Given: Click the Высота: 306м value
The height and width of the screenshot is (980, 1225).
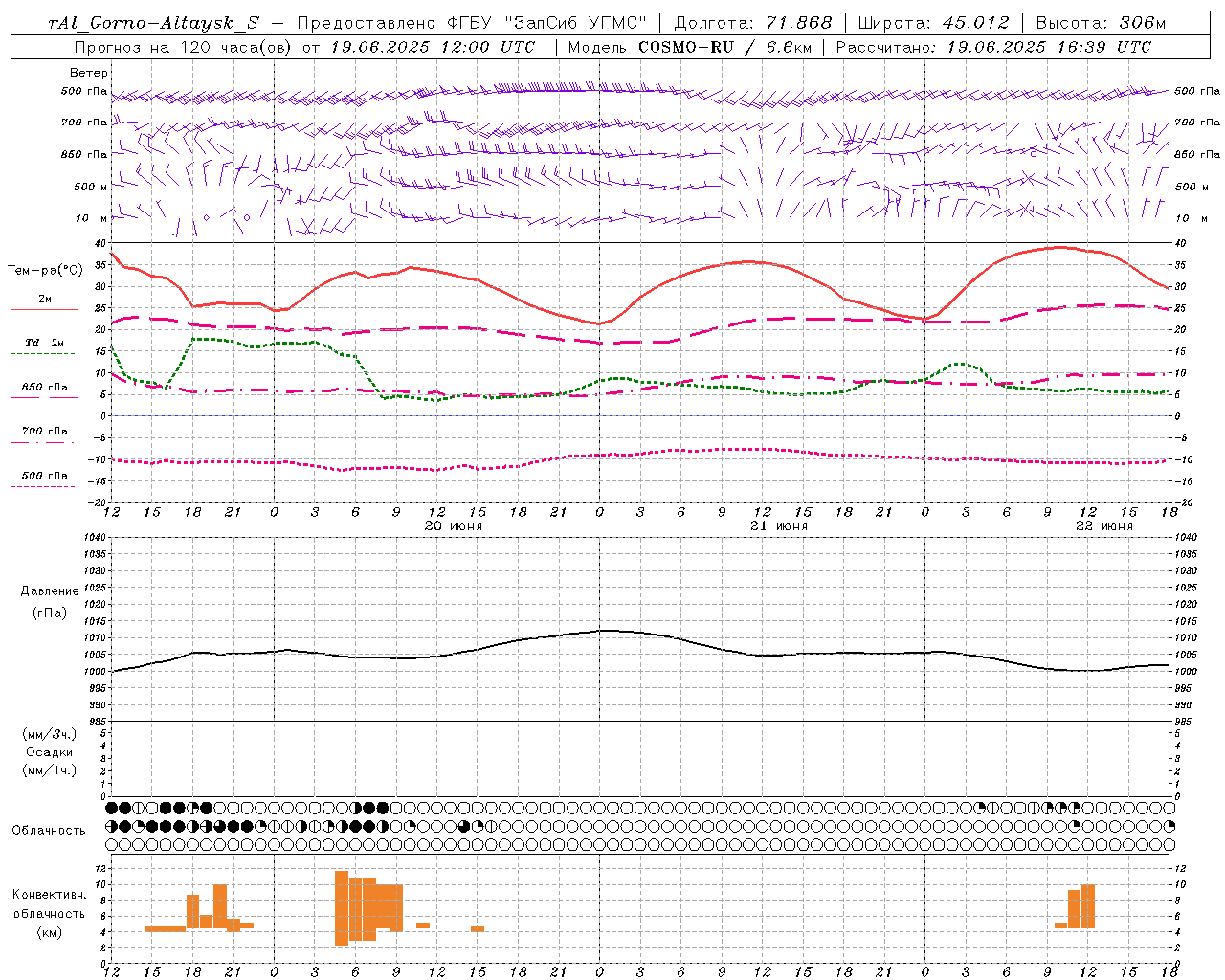Looking at the screenshot, I should tap(1101, 23).
